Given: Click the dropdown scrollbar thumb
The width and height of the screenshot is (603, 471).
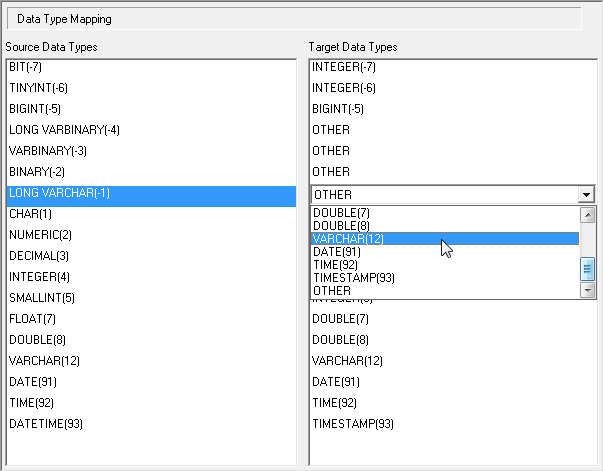Looking at the screenshot, I should point(588,269).
